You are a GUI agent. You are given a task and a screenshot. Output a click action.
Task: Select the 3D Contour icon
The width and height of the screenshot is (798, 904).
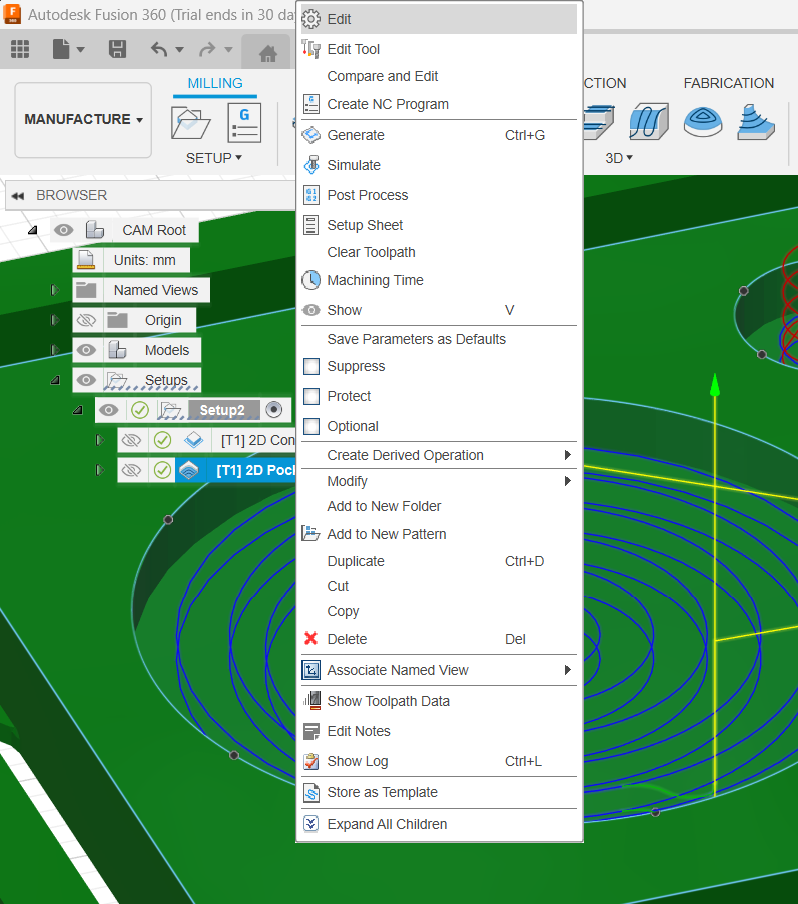coord(703,122)
